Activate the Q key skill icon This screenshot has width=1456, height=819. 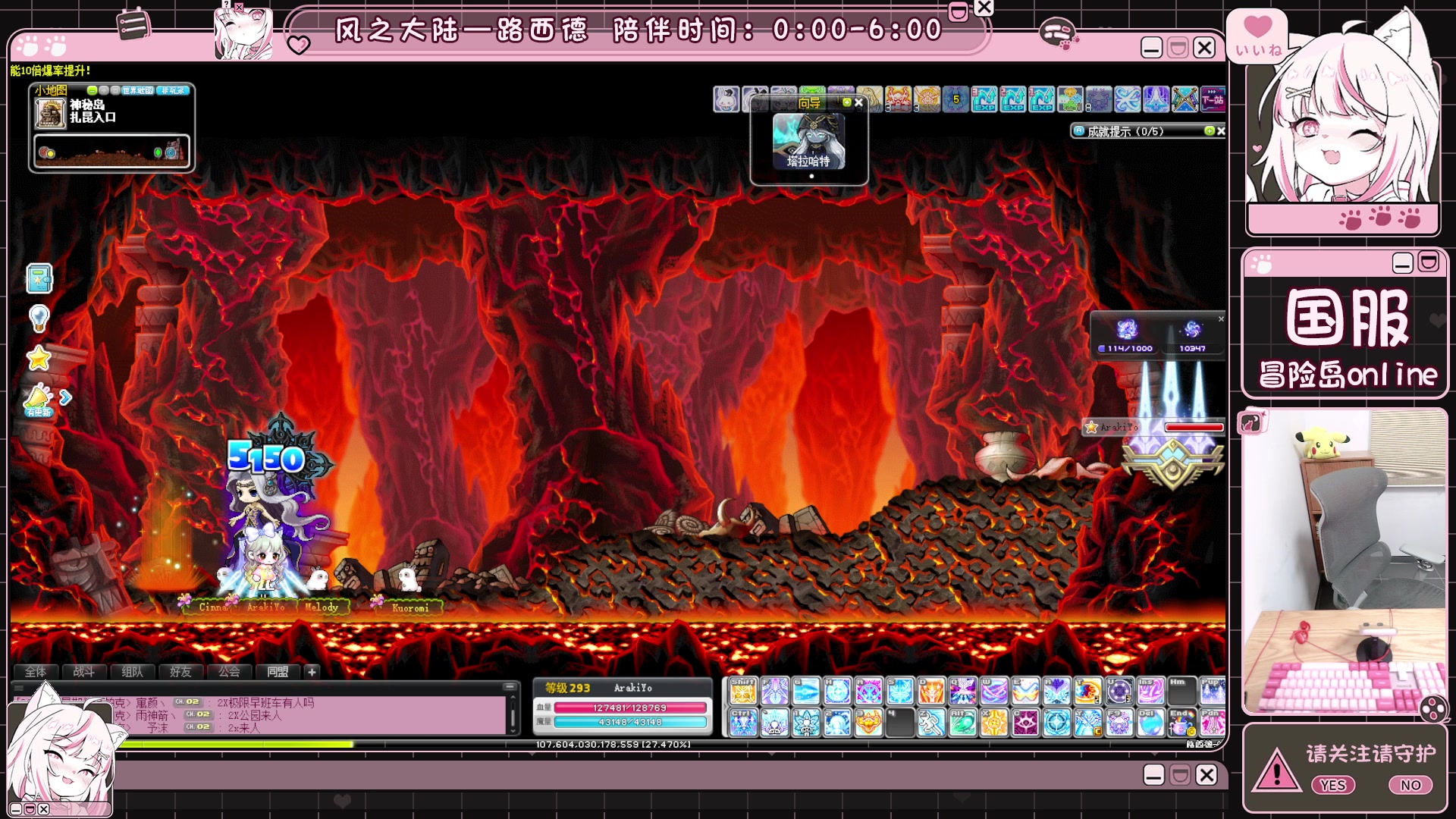[x=962, y=691]
